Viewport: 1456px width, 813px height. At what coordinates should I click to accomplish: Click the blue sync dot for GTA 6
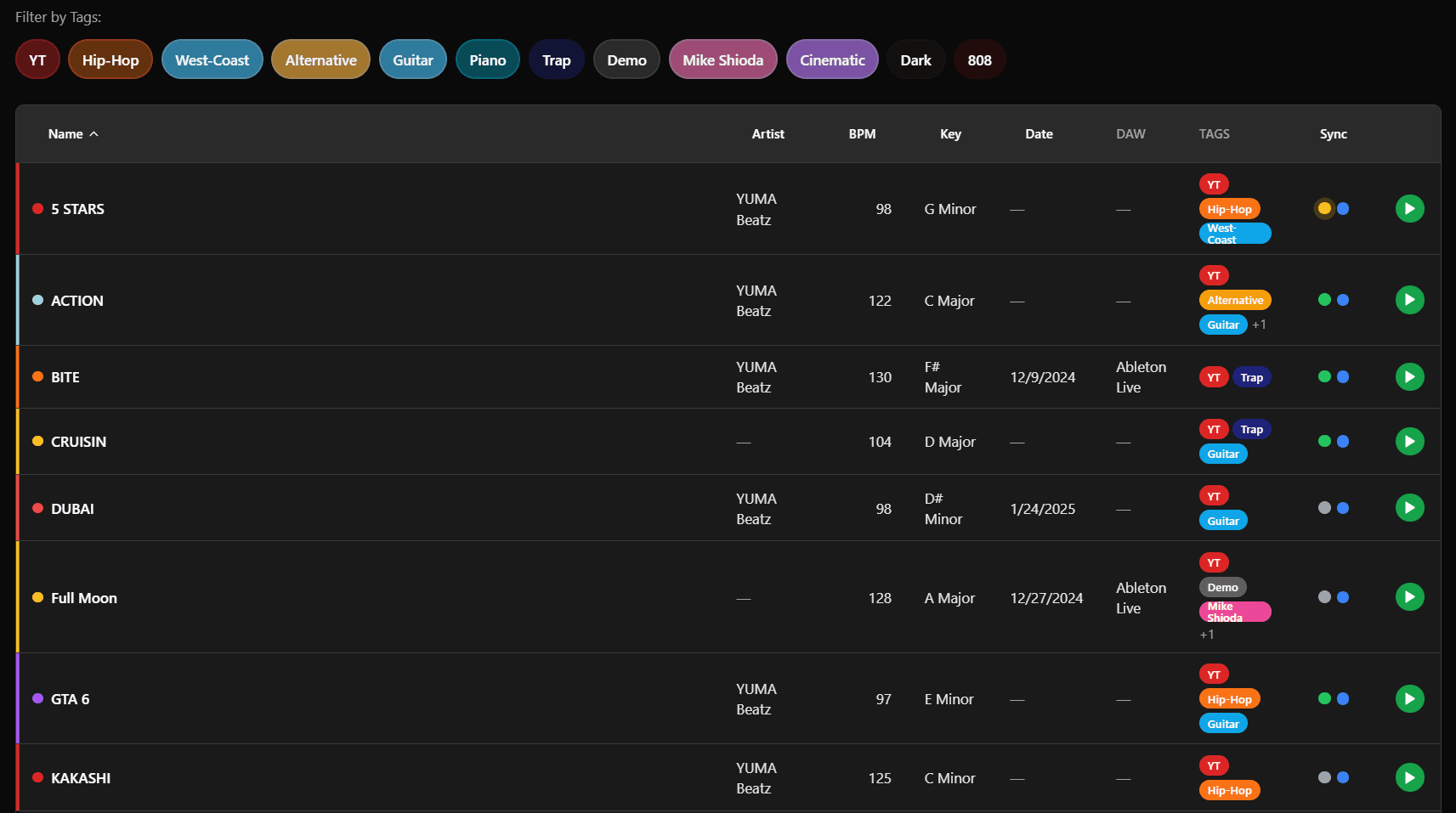coord(1343,698)
